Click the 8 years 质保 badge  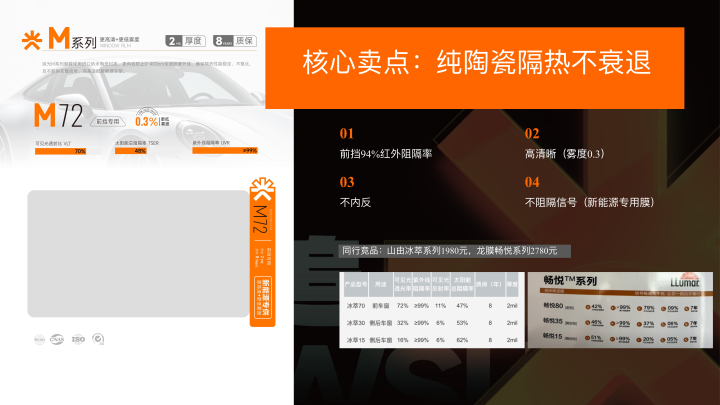(x=235, y=41)
